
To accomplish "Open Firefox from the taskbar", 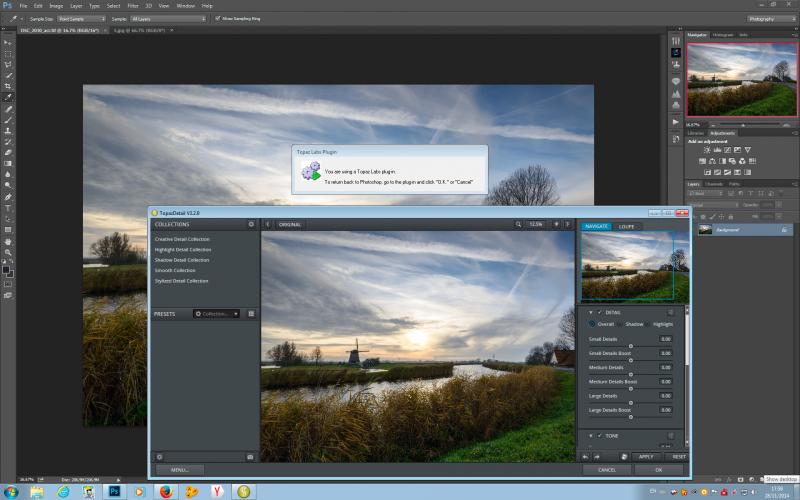I will pyautogui.click(x=165, y=492).
